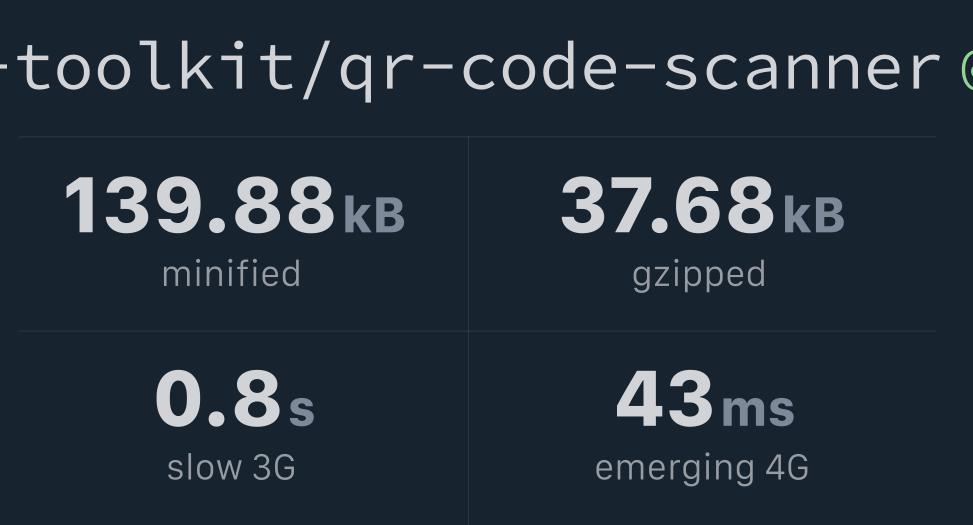Click the vertical divider between 3G and 4G stats

point(468,428)
